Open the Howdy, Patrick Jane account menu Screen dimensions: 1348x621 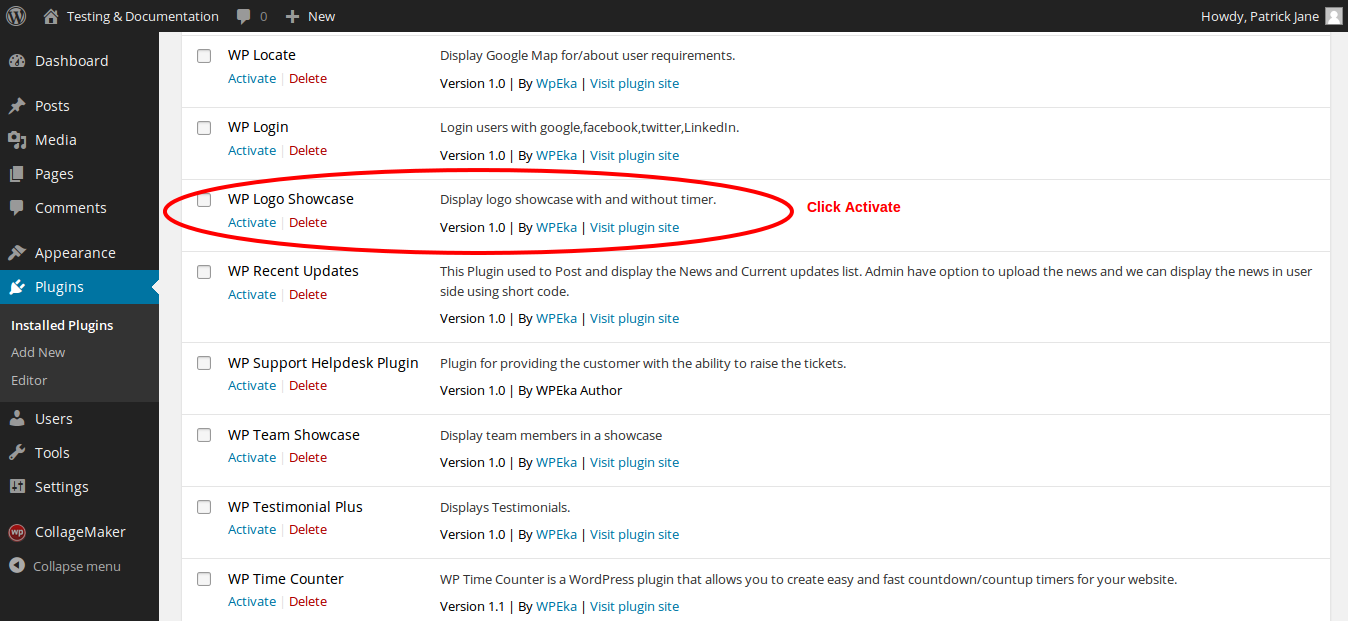(x=1259, y=16)
